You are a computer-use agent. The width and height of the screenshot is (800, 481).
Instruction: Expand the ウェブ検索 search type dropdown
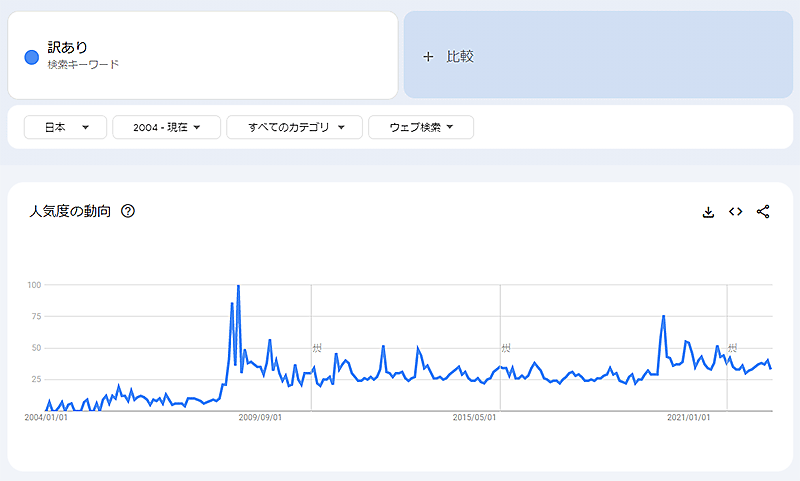coord(421,127)
